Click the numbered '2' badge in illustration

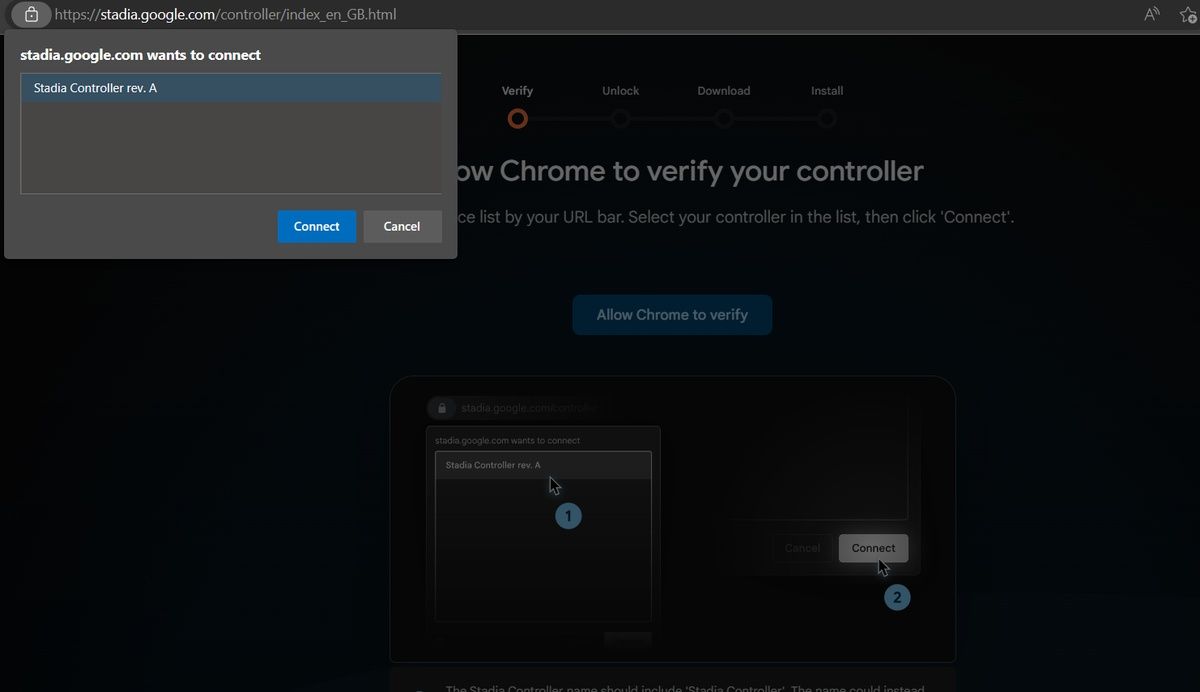click(897, 597)
